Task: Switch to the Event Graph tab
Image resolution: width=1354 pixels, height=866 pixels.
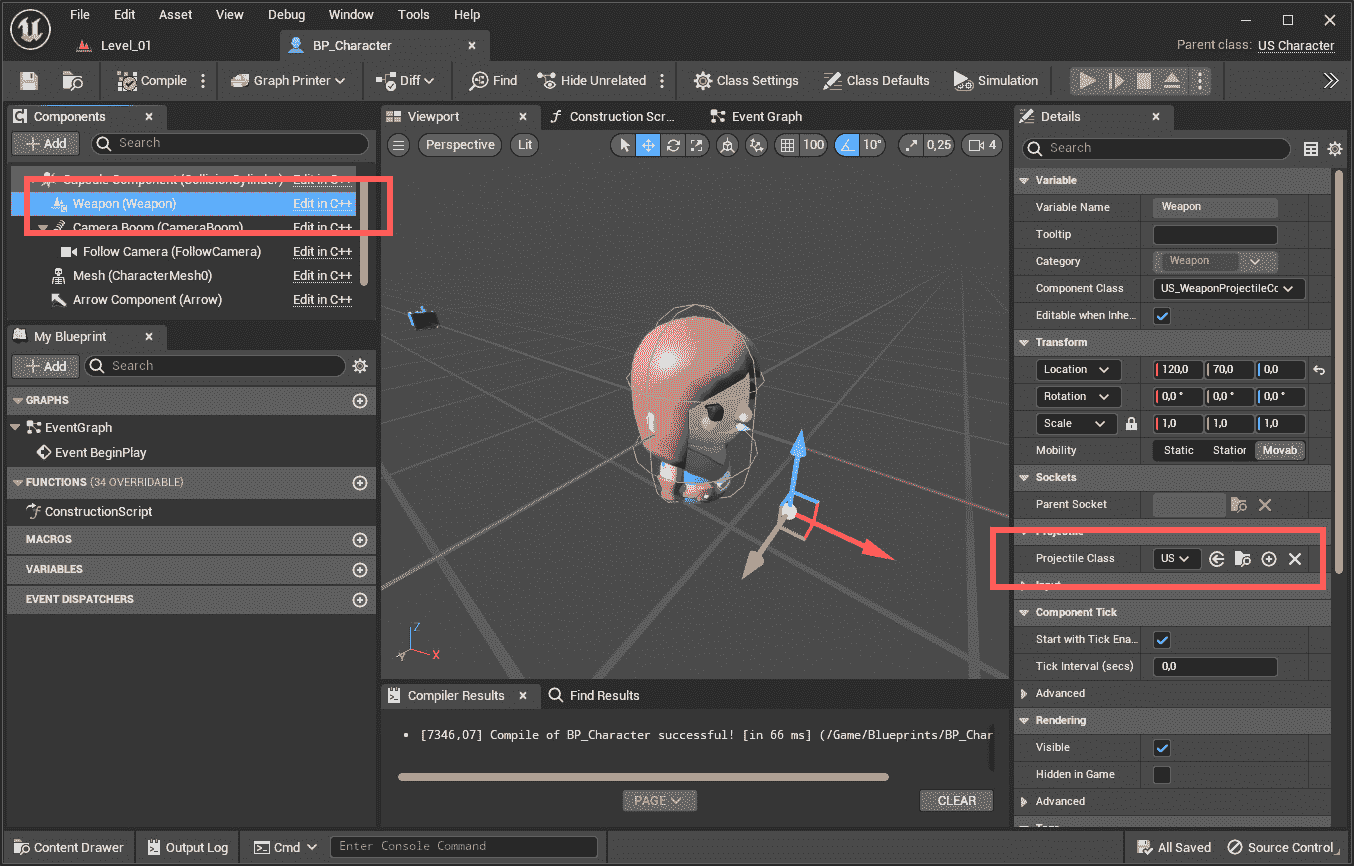Action: click(766, 116)
